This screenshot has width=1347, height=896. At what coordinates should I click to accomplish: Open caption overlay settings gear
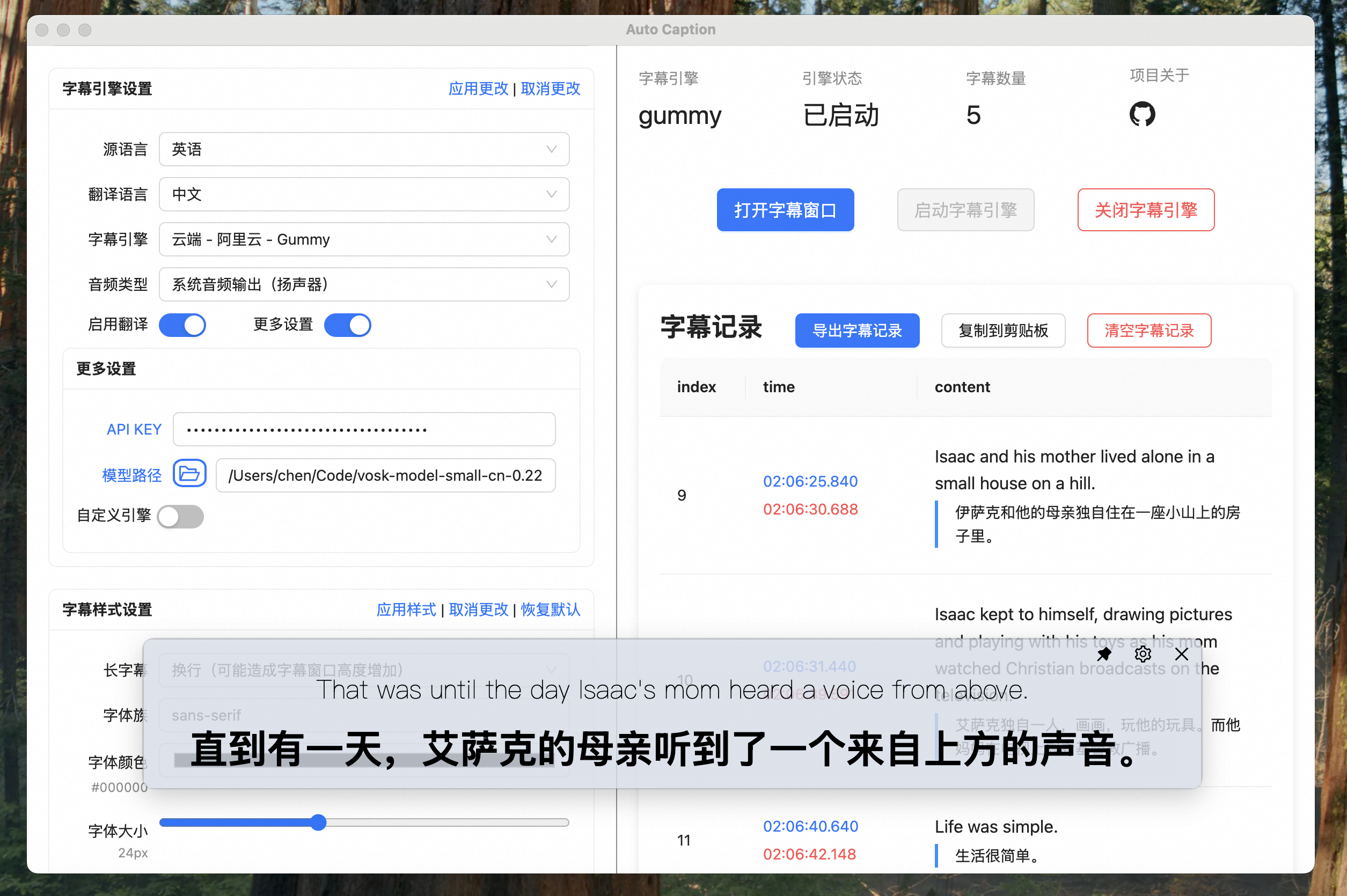point(1143,653)
